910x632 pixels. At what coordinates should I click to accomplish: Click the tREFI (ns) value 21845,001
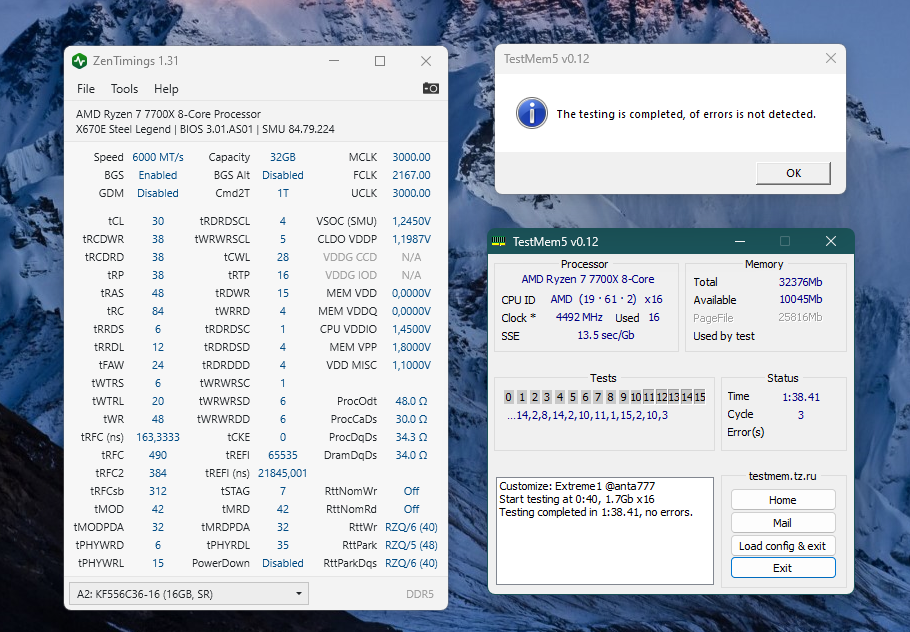coord(283,473)
